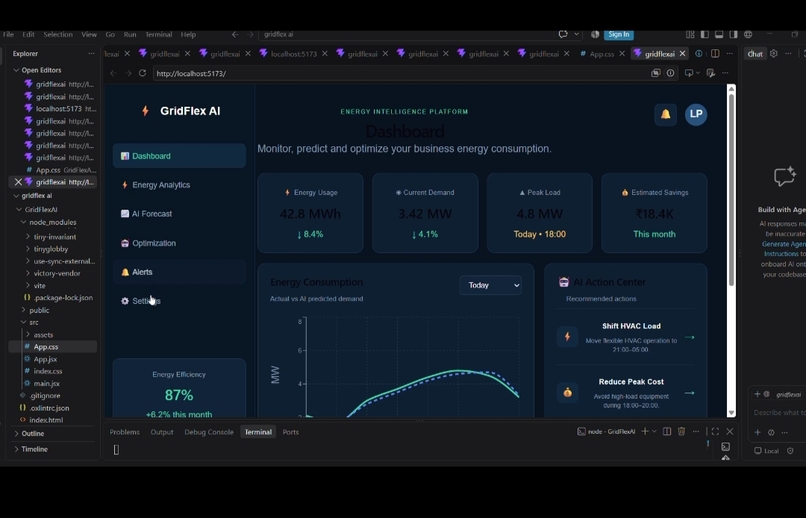
Task: Go forward in embedded browser
Action: 127,73
